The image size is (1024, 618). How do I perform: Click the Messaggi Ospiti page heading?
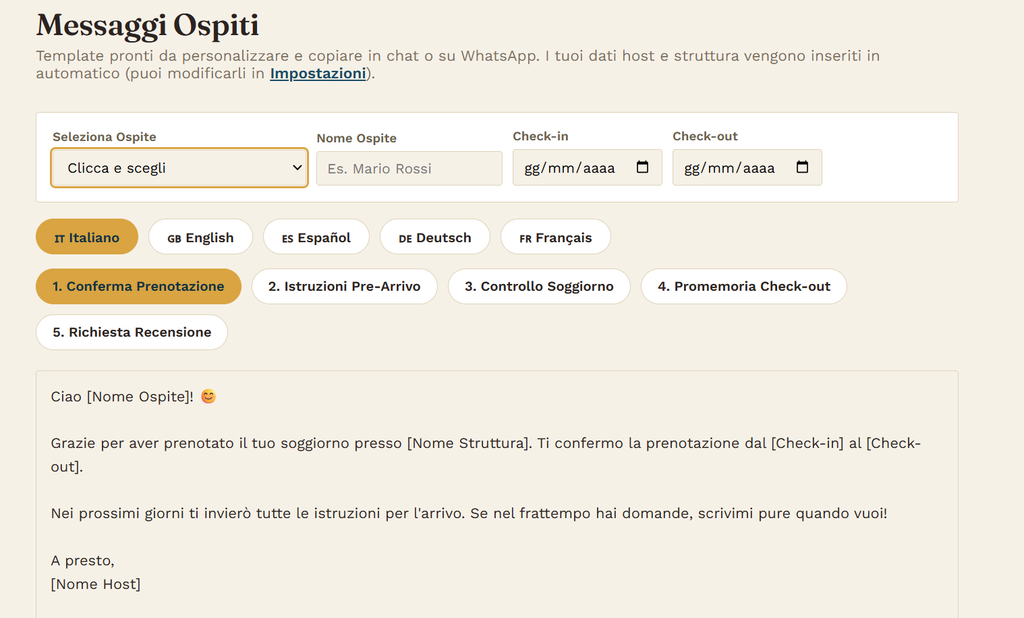[x=148, y=25]
